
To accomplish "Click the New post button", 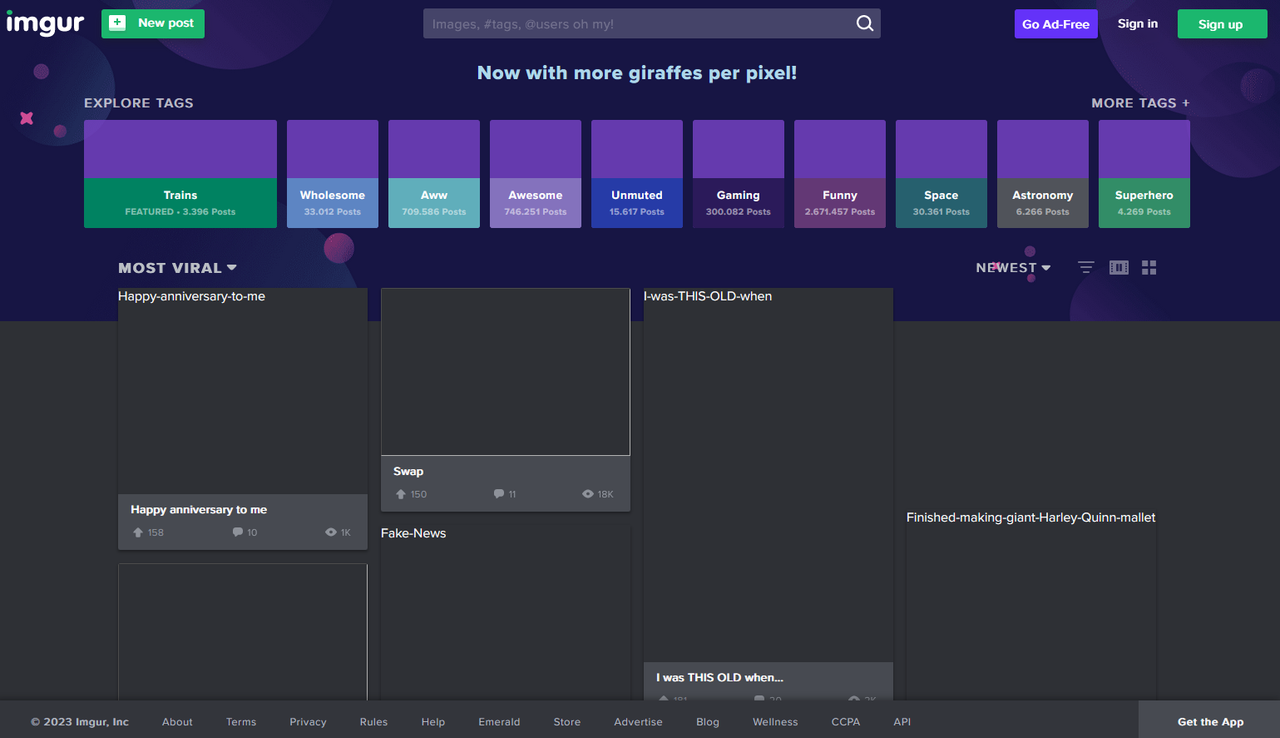I will pyautogui.click(x=153, y=23).
